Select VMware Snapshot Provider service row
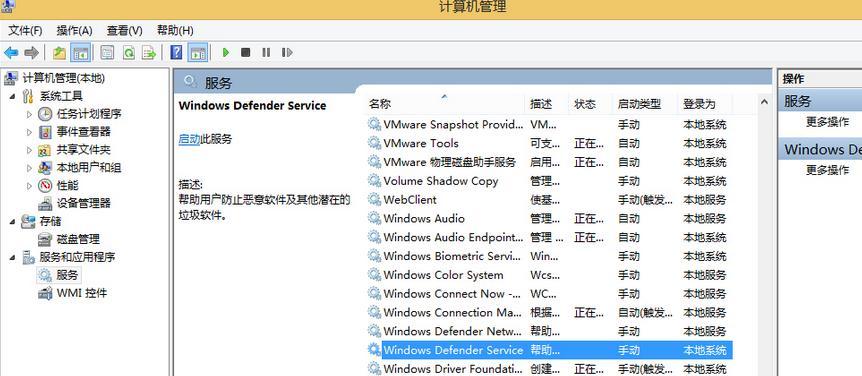The image size is (862, 376). pos(549,125)
